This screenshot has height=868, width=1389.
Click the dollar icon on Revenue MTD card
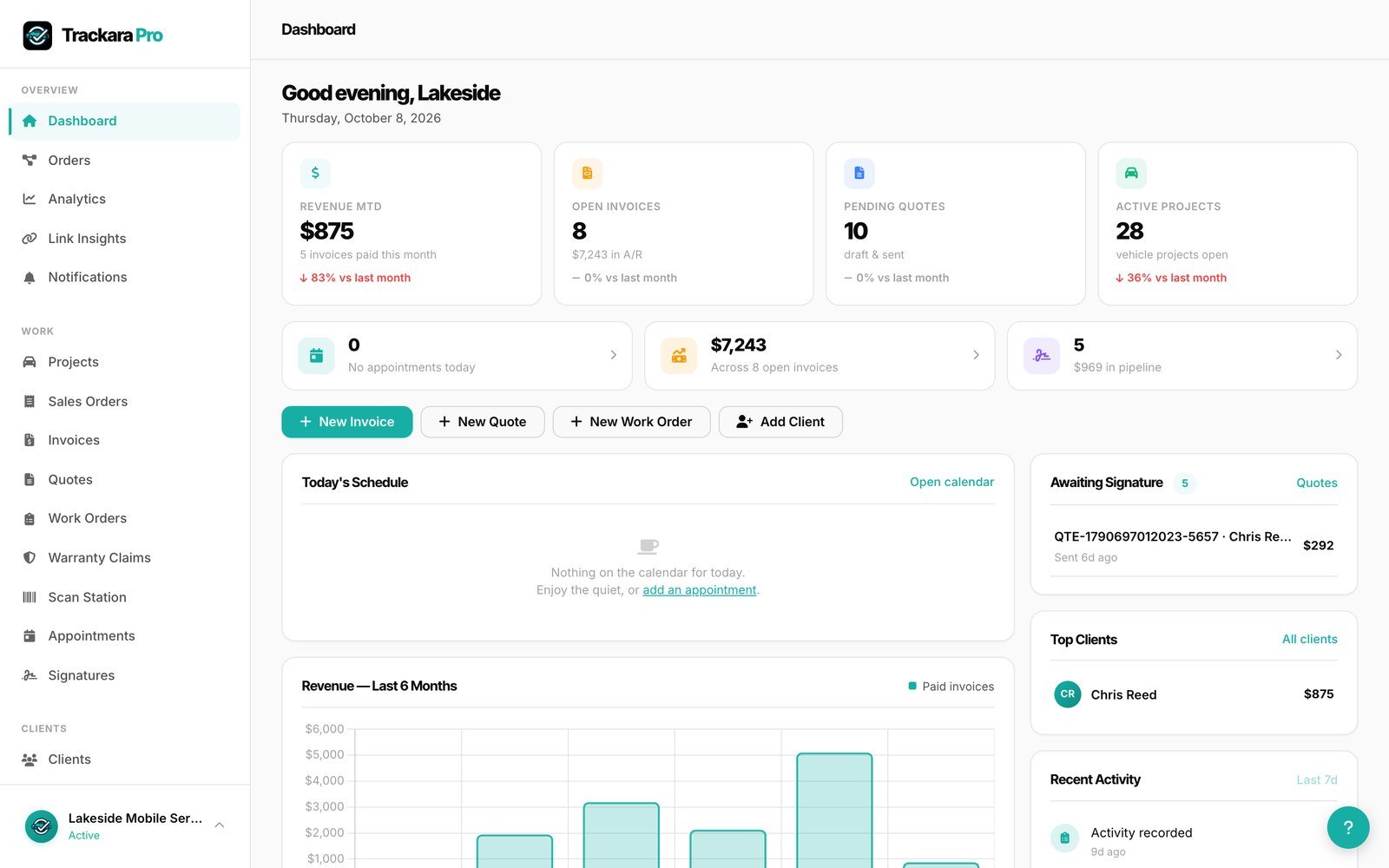pyautogui.click(x=315, y=173)
